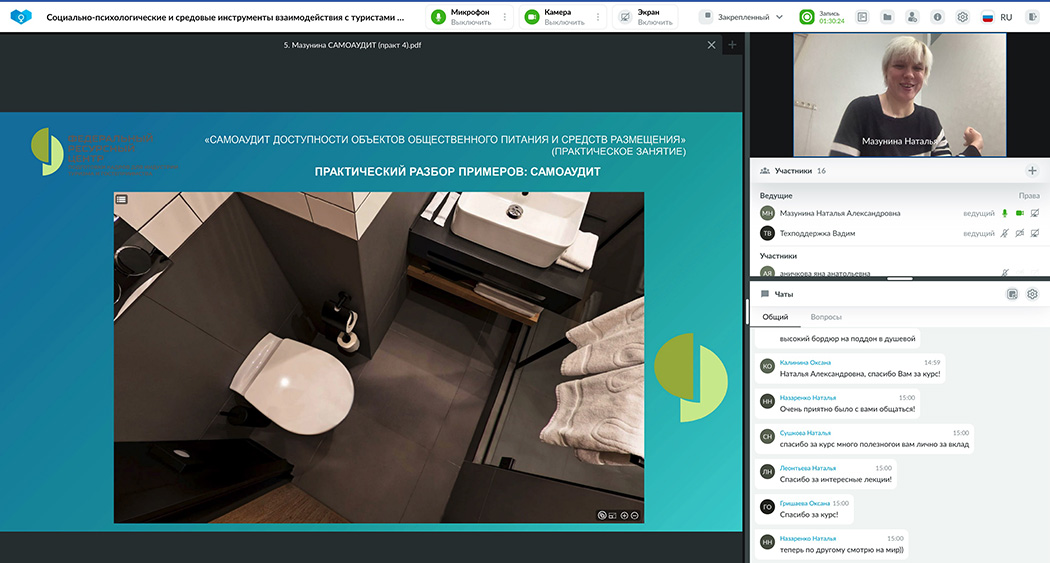The width and height of the screenshot is (1050, 563).
Task: Open the camera options three-dot menu
Action: point(599,17)
